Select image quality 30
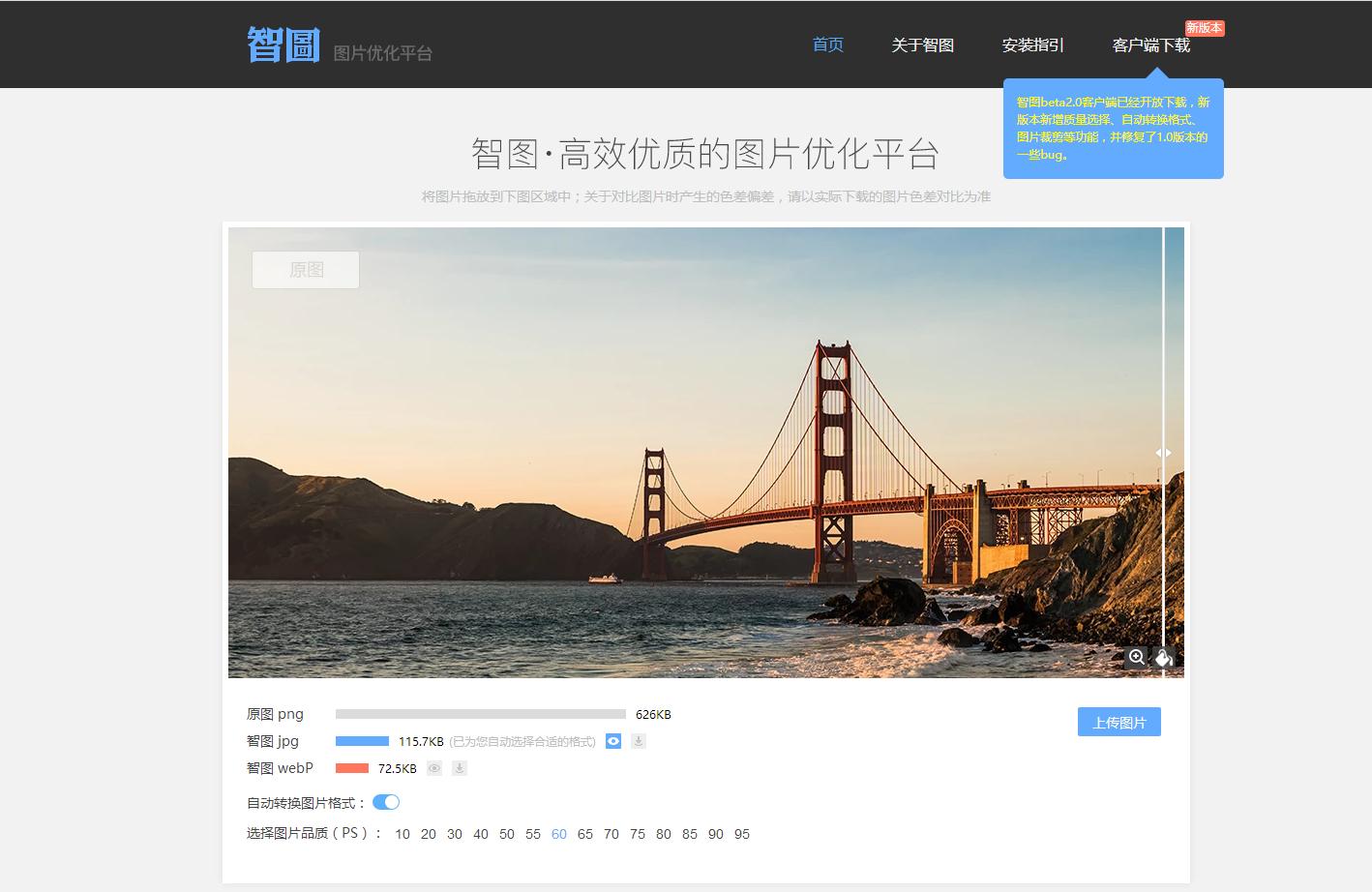This screenshot has height=892, width=1372. (455, 834)
